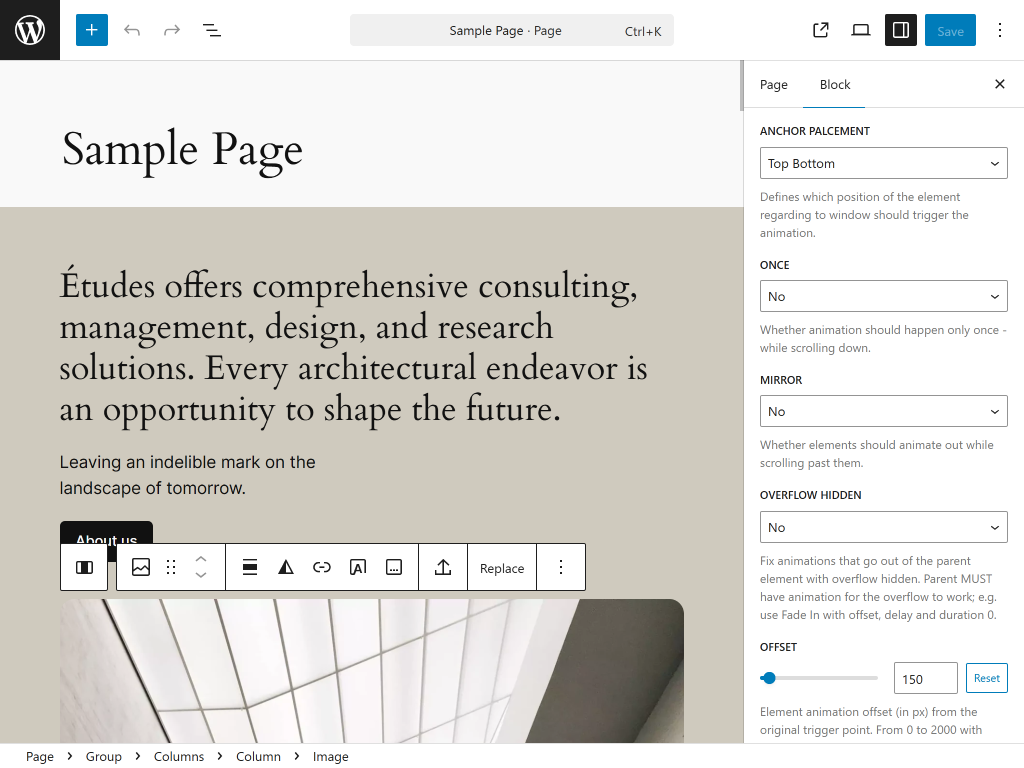Select the parent Column block icon
Image resolution: width=1024 pixels, height=768 pixels.
[85, 568]
